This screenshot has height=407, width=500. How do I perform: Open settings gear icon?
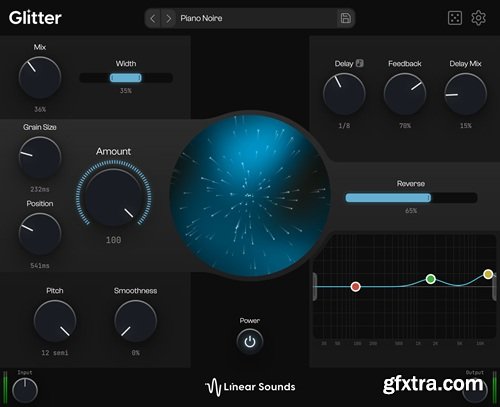click(478, 18)
